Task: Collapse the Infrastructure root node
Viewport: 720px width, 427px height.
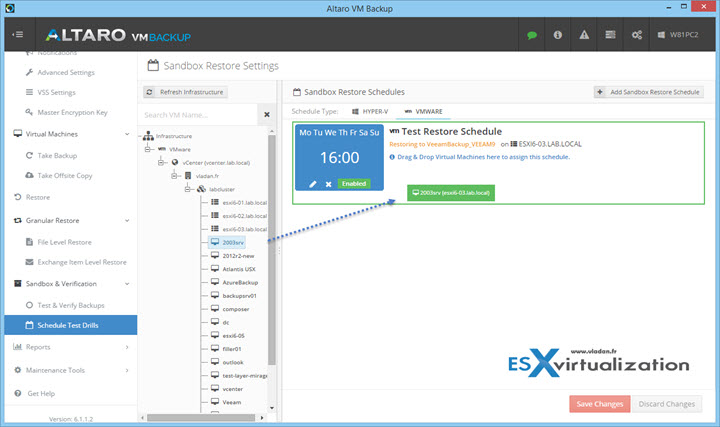Action: [141, 136]
